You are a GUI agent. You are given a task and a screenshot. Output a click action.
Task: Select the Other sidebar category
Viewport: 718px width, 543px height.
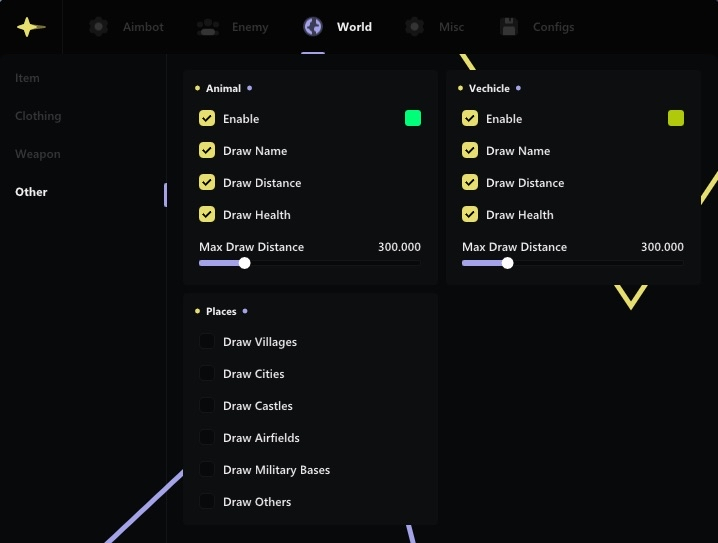pyautogui.click(x=31, y=192)
